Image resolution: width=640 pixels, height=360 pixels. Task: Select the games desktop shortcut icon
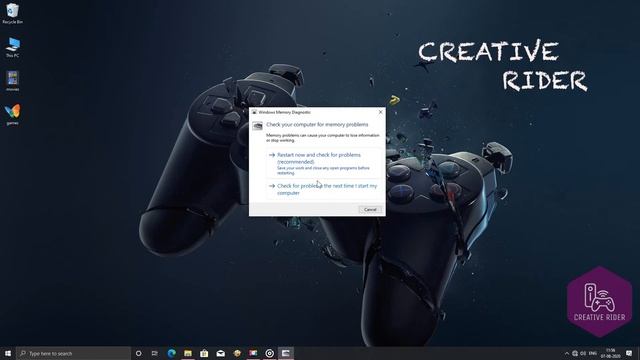12,114
